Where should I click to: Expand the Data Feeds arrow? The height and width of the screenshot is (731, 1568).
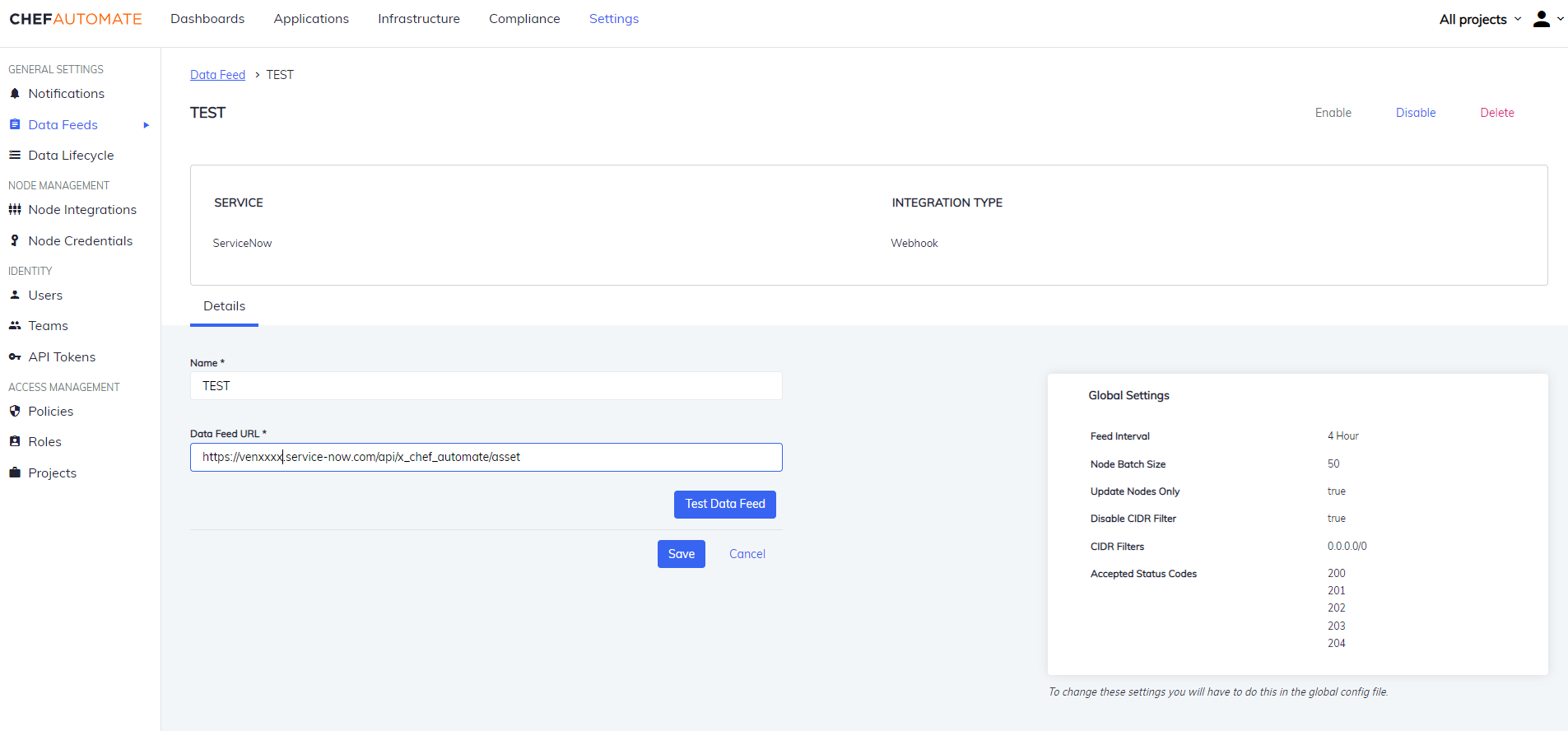pyautogui.click(x=147, y=125)
